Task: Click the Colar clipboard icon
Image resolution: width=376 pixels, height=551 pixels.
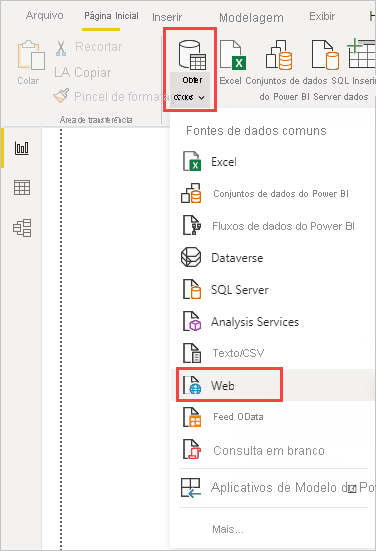Action: click(31, 55)
